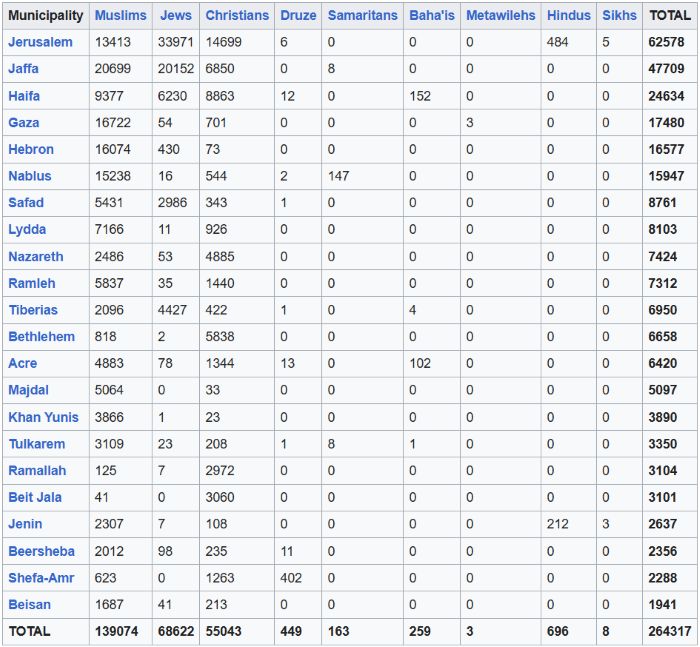Open the Jenin municipality link

pyautogui.click(x=25, y=524)
